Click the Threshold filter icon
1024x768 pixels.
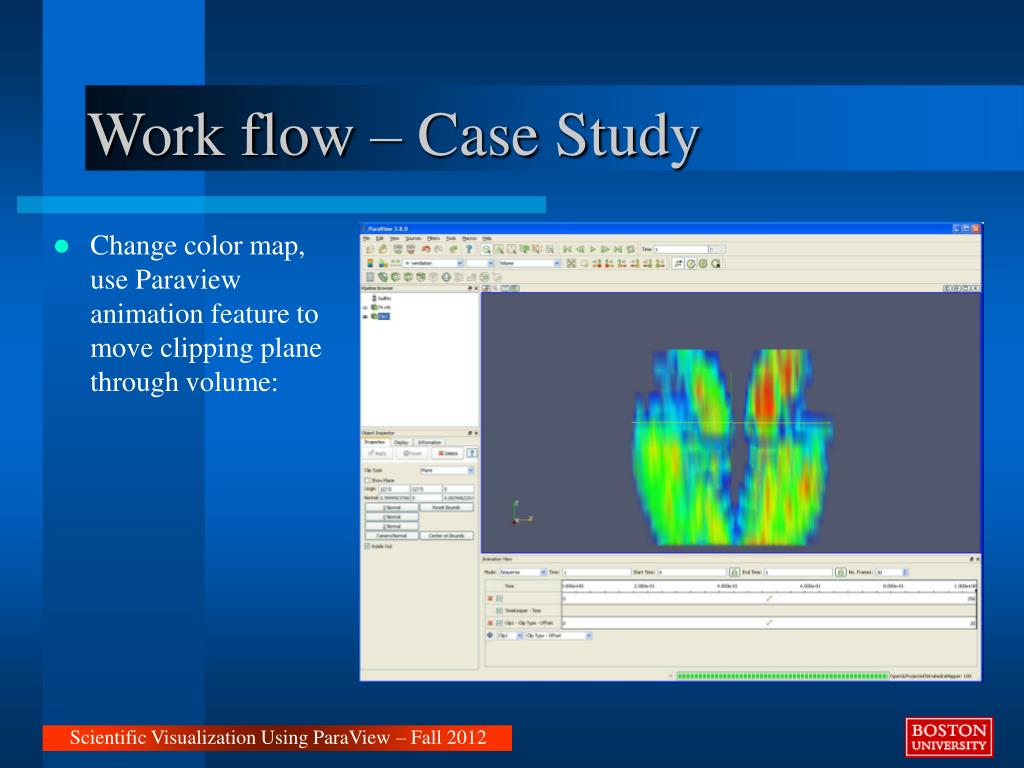421,277
